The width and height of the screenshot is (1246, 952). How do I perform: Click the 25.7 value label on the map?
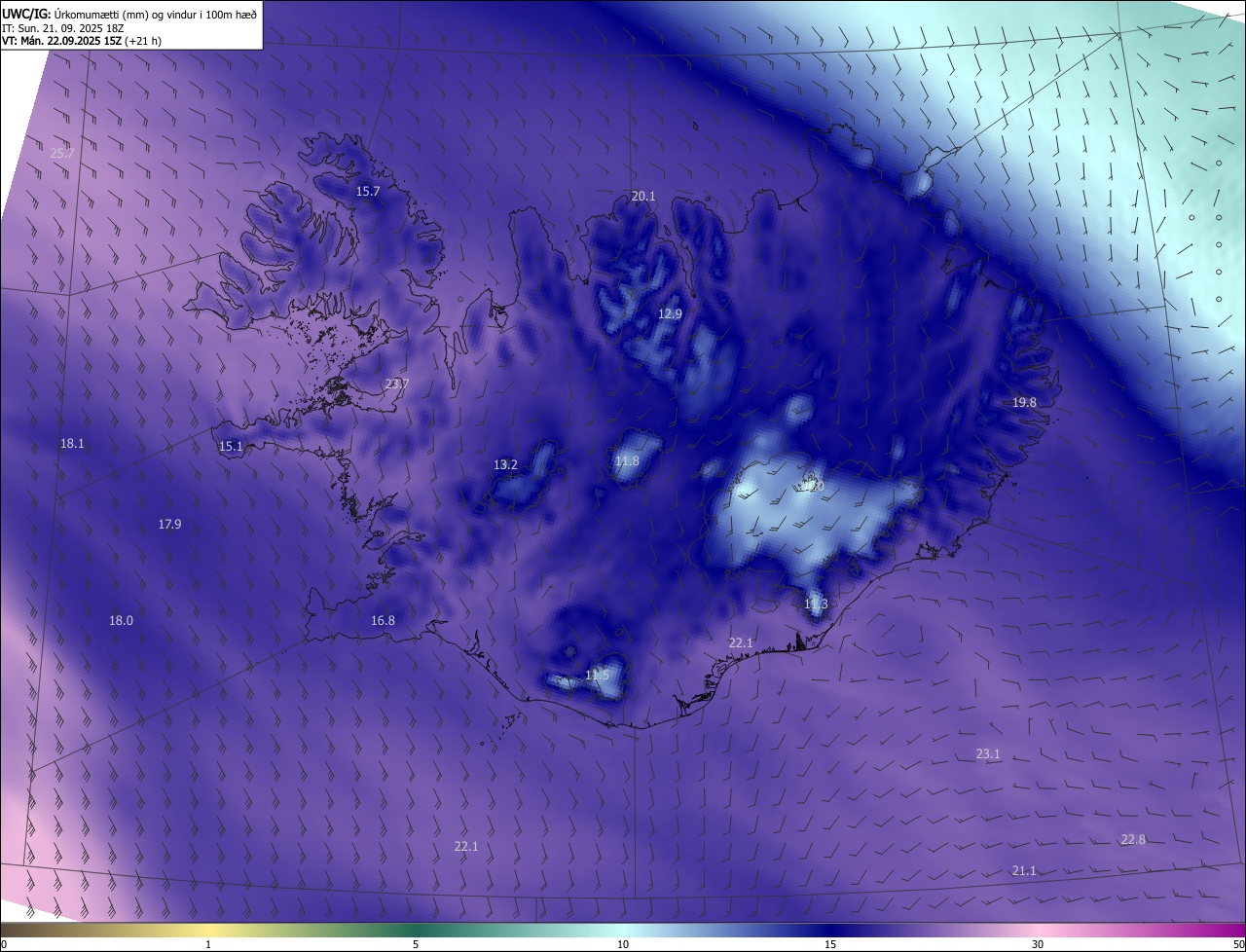point(62,153)
